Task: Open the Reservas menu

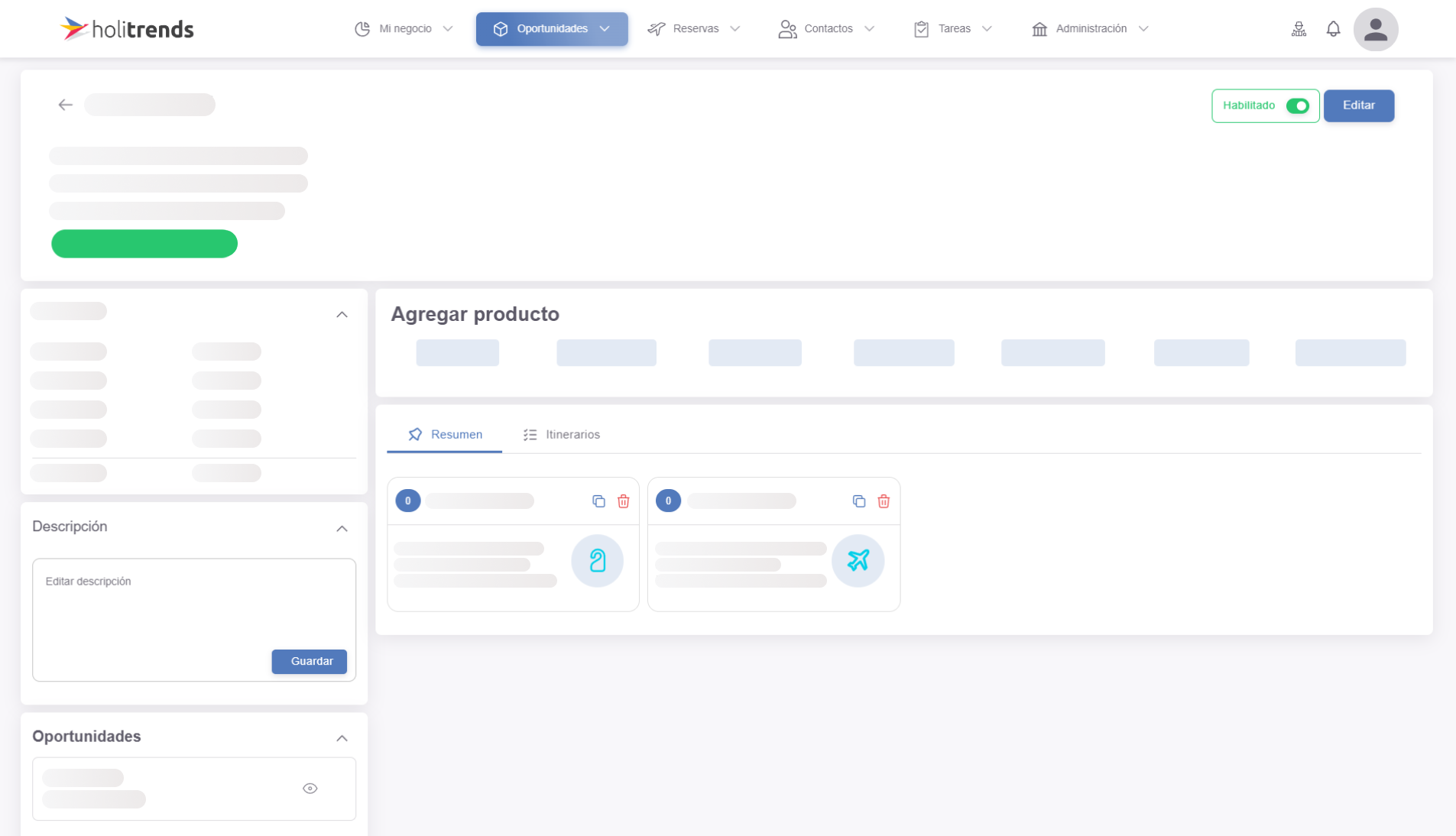Action: click(x=694, y=29)
